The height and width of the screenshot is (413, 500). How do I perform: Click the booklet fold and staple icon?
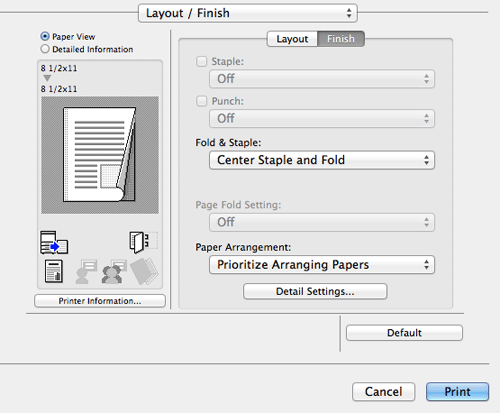click(x=143, y=242)
